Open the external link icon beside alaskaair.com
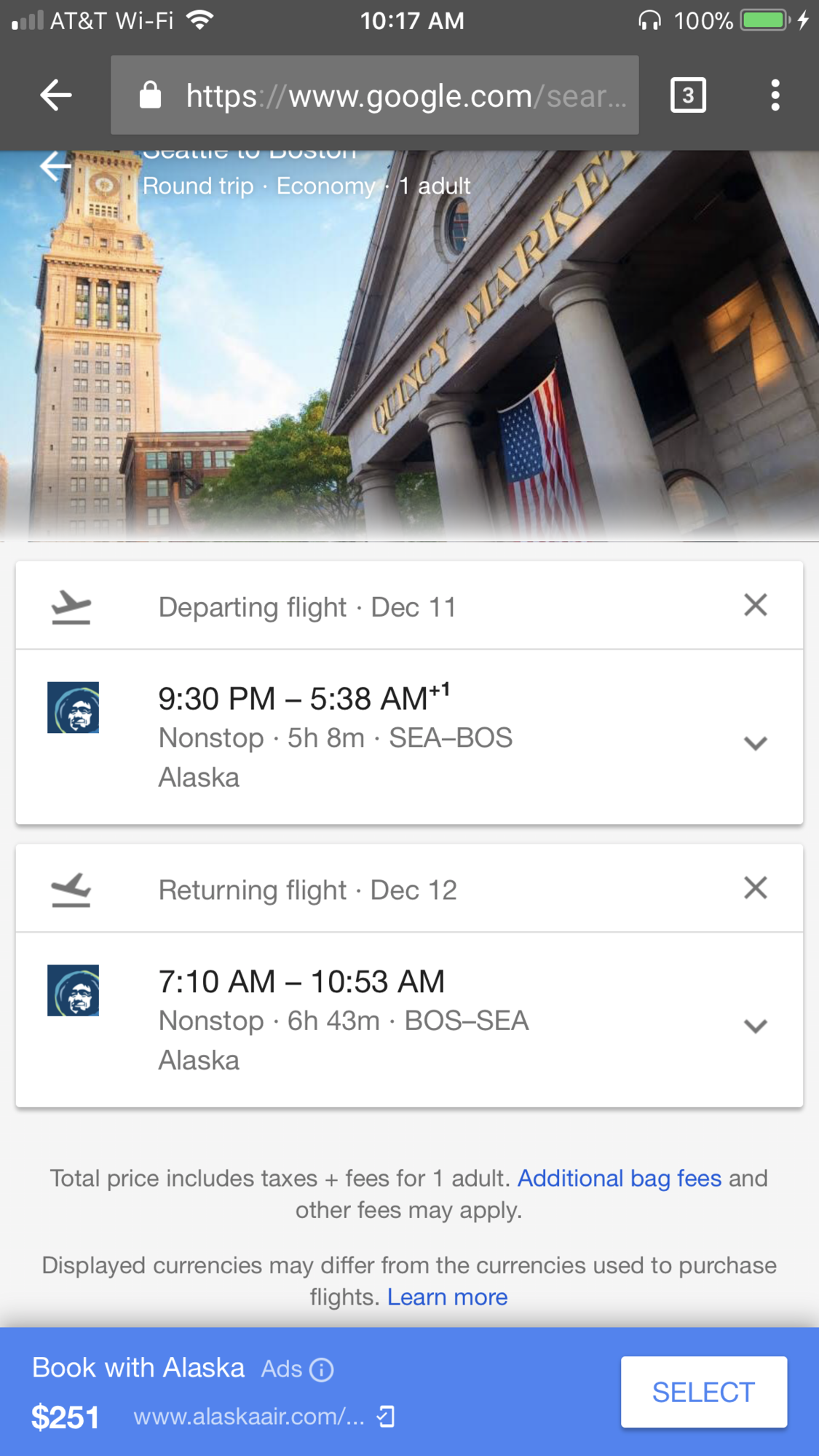 point(386,1417)
